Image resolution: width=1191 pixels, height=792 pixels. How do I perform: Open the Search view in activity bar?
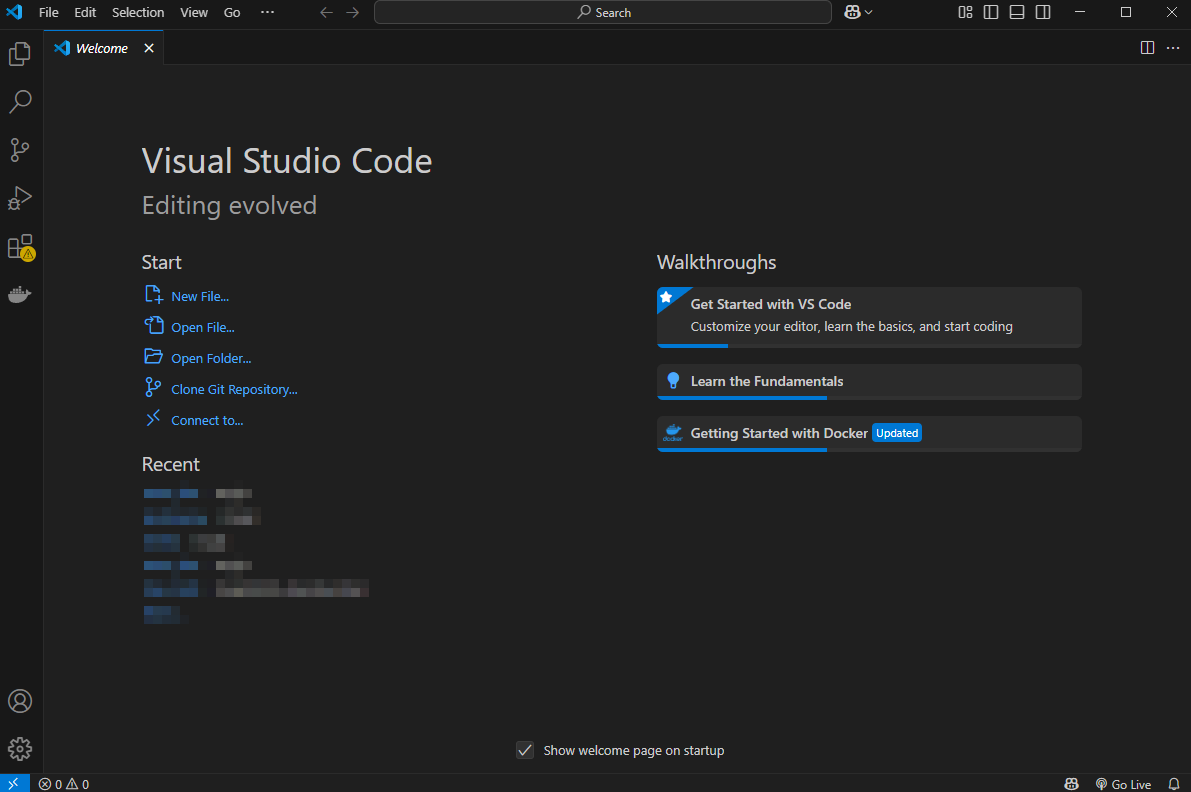(20, 102)
